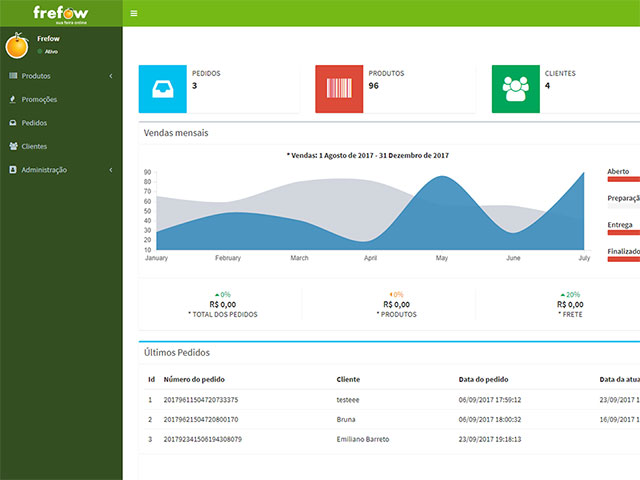Expand the Produtos submenu chevron
This screenshot has height=480, width=640.
click(x=111, y=76)
